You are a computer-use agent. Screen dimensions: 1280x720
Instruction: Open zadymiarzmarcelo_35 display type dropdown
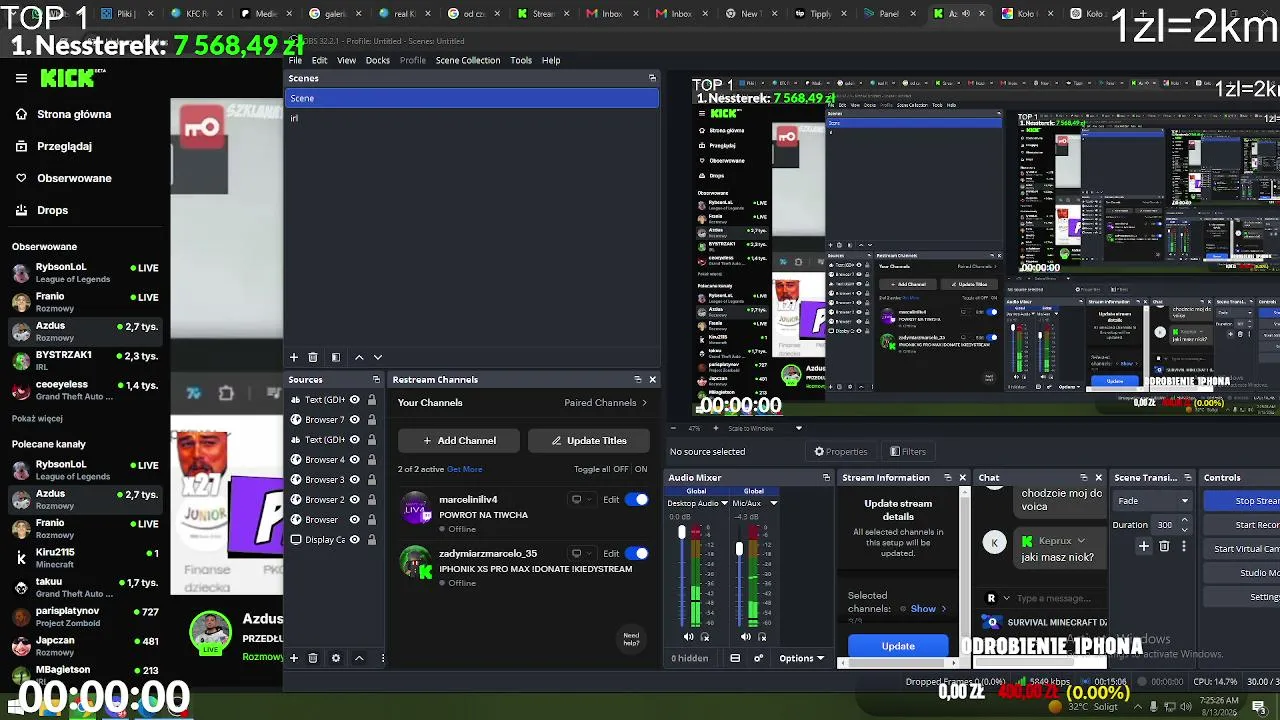(x=580, y=553)
